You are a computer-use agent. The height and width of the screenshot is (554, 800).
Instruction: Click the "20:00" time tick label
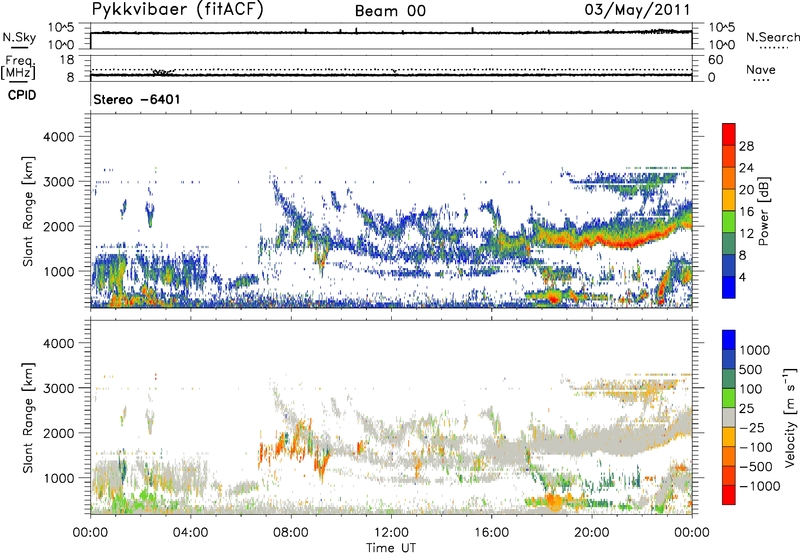click(592, 533)
